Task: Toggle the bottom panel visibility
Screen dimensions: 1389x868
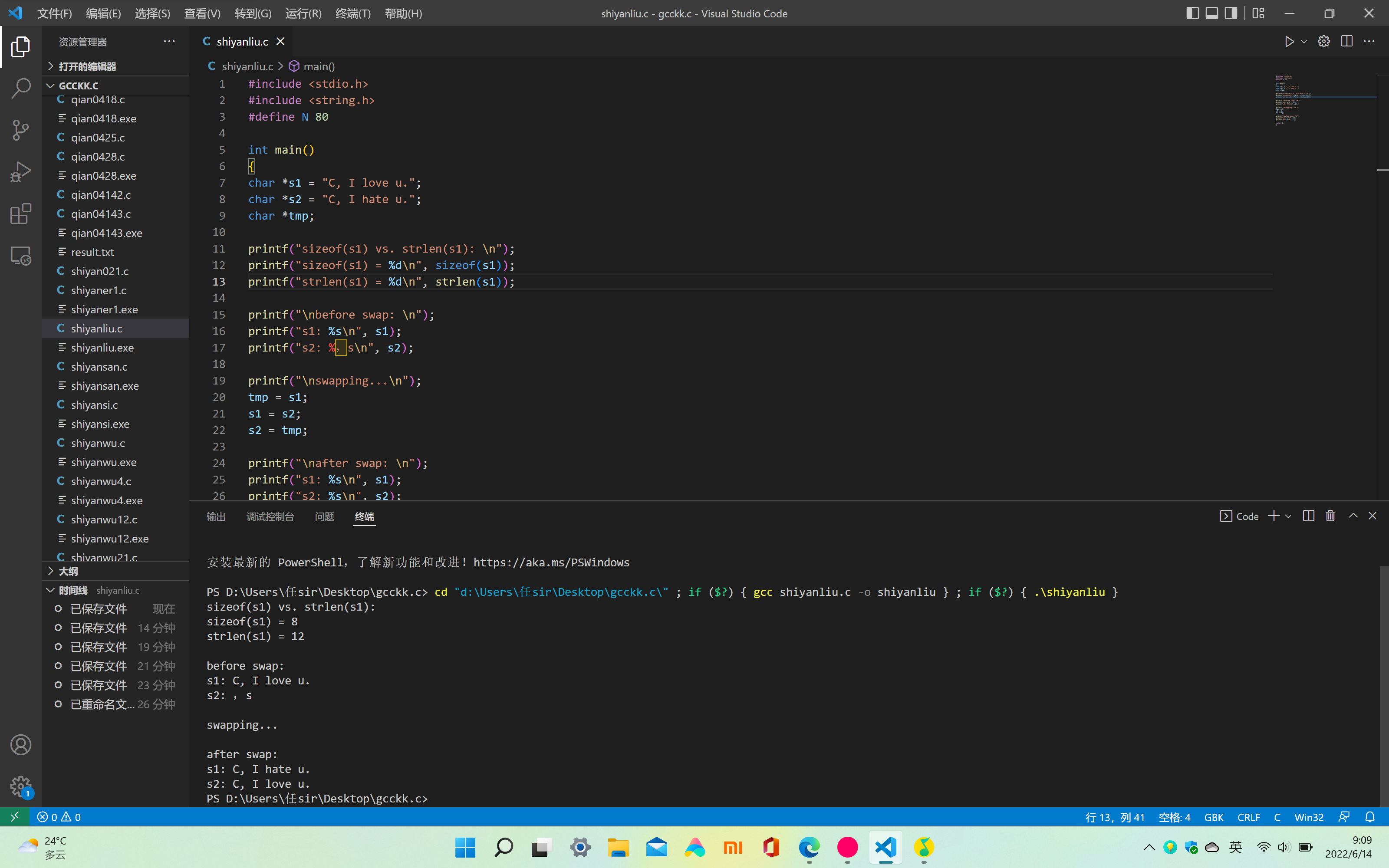Action: [x=1211, y=13]
